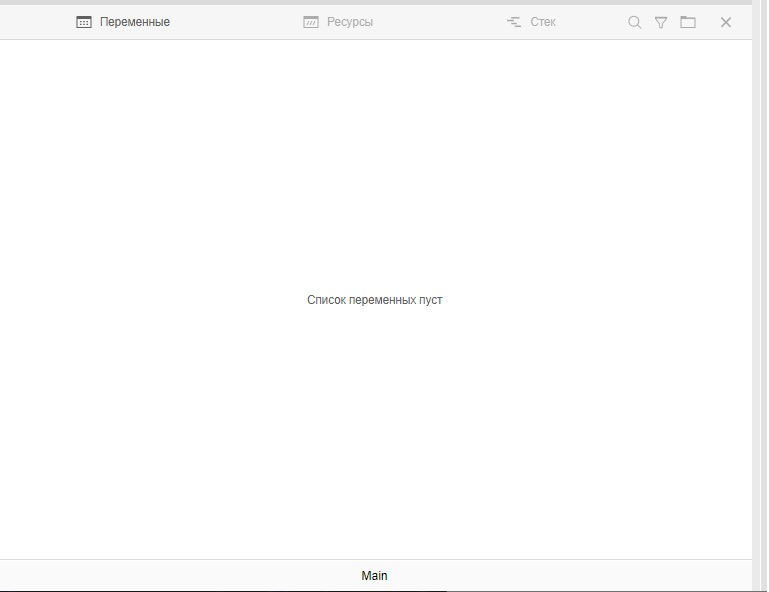The width and height of the screenshot is (769, 592).
Task: Click the 'Список переменных пуст' message
Action: coord(374,300)
